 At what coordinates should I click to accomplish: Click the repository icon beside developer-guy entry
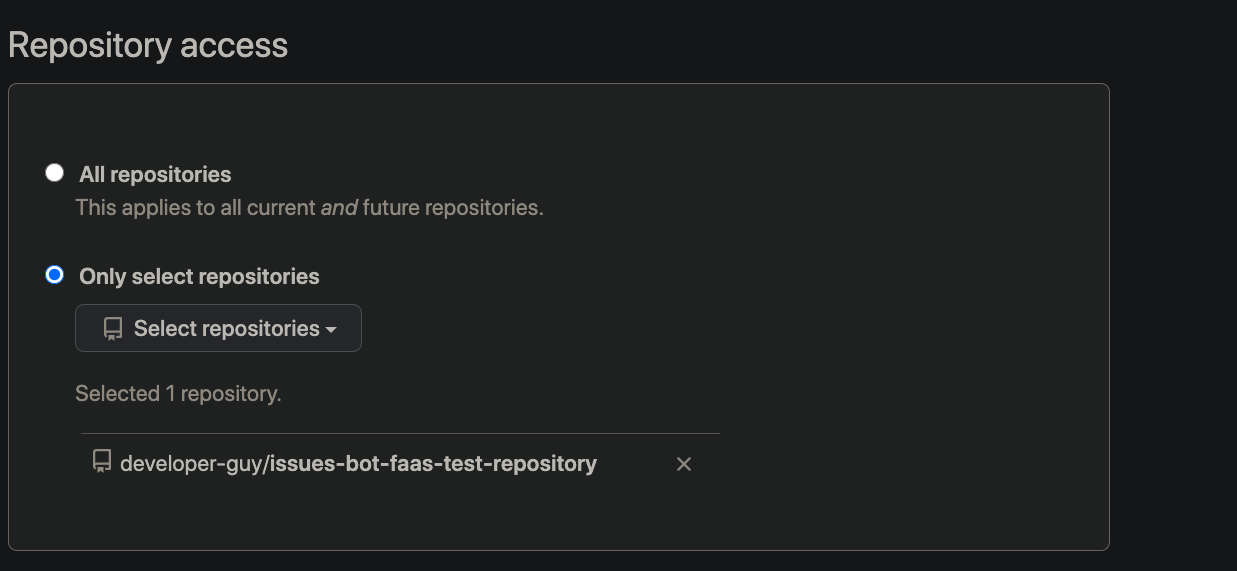tap(101, 461)
